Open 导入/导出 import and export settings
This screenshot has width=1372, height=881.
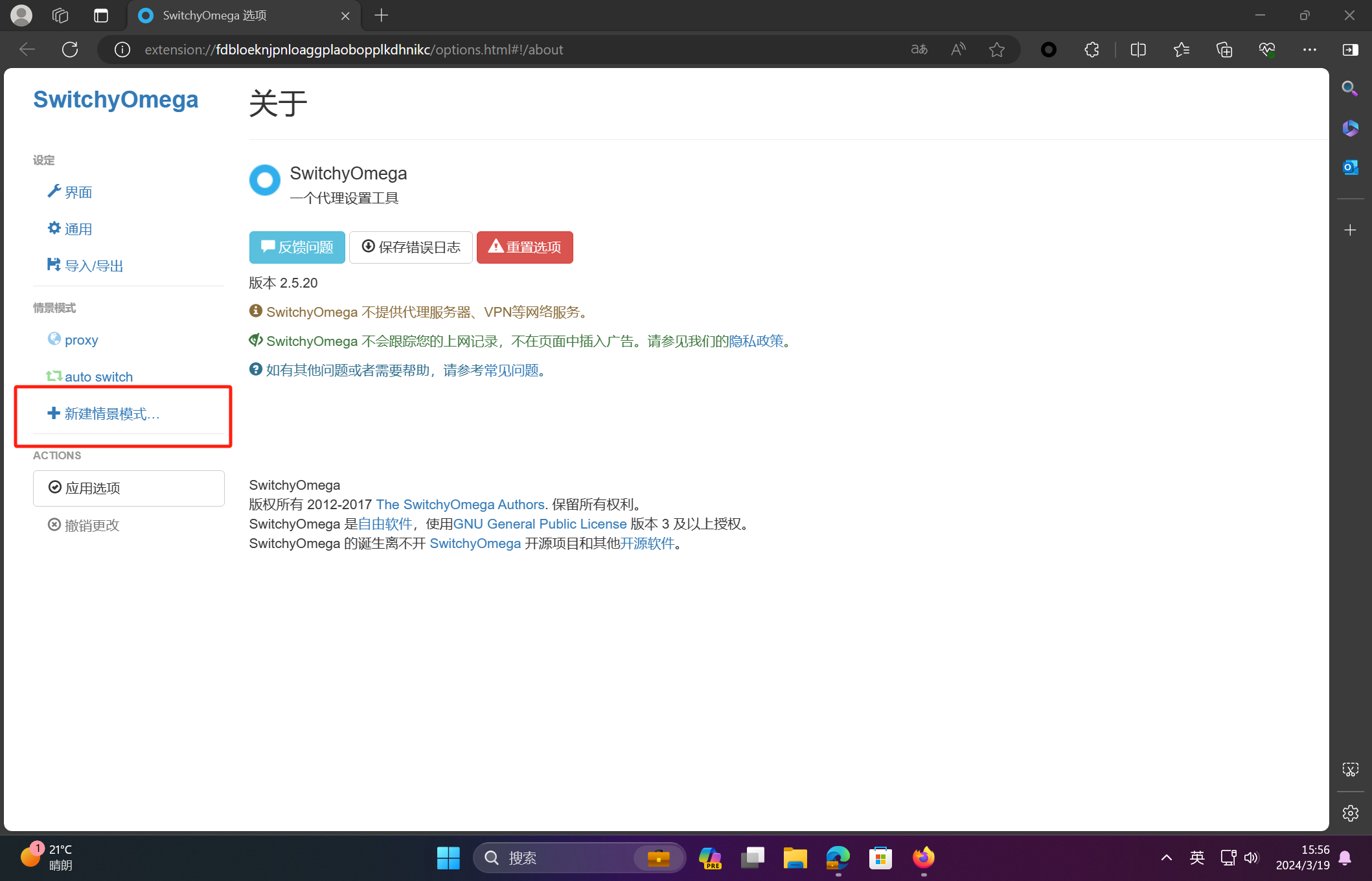(93, 265)
